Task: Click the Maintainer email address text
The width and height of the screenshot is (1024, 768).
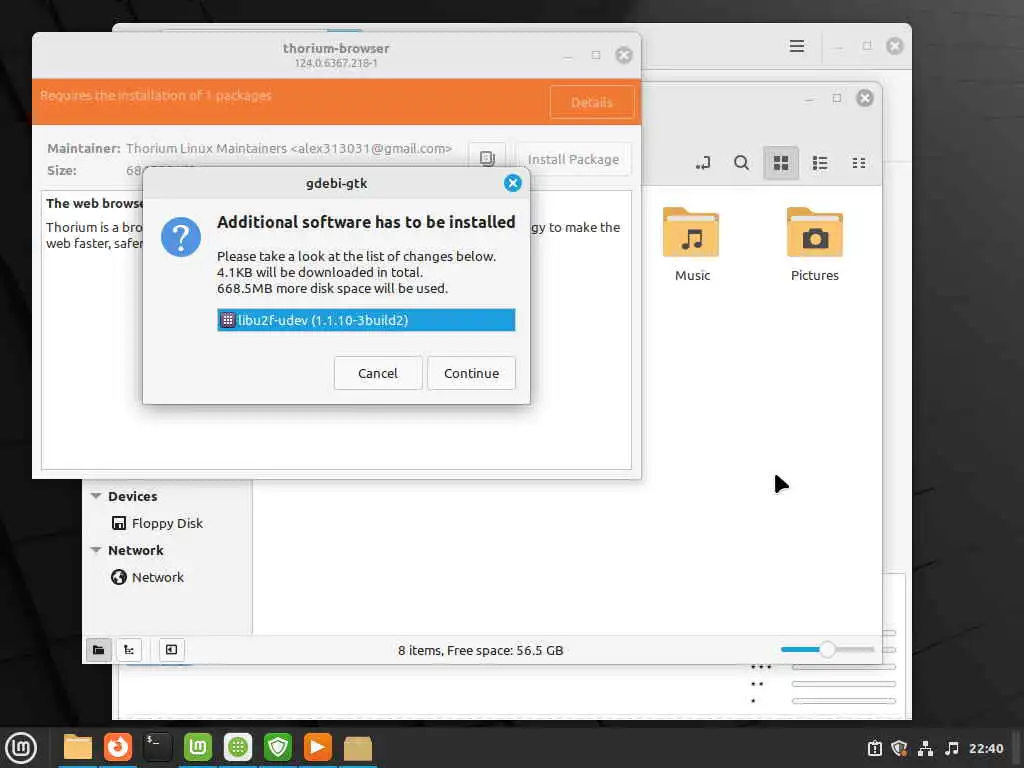Action: coord(371,148)
